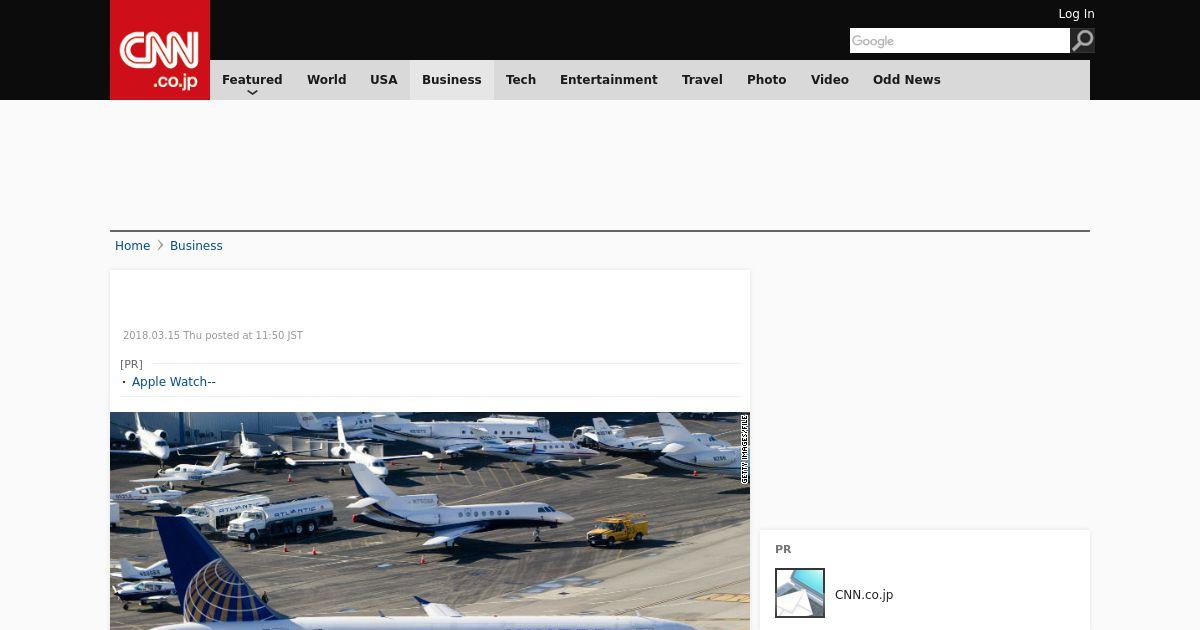Go to Home breadcrumb
The image size is (1200, 630).
[x=132, y=246]
